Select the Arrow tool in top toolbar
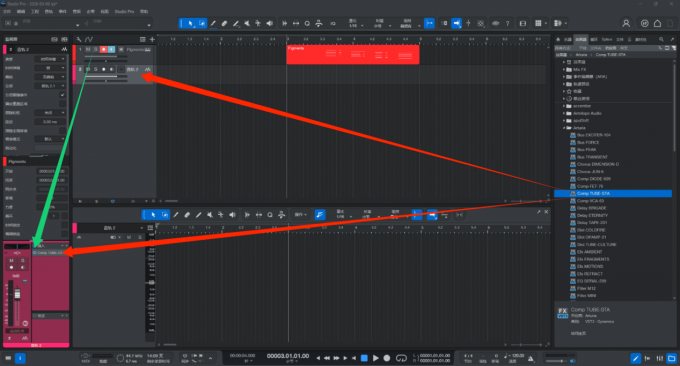 click(x=190, y=23)
